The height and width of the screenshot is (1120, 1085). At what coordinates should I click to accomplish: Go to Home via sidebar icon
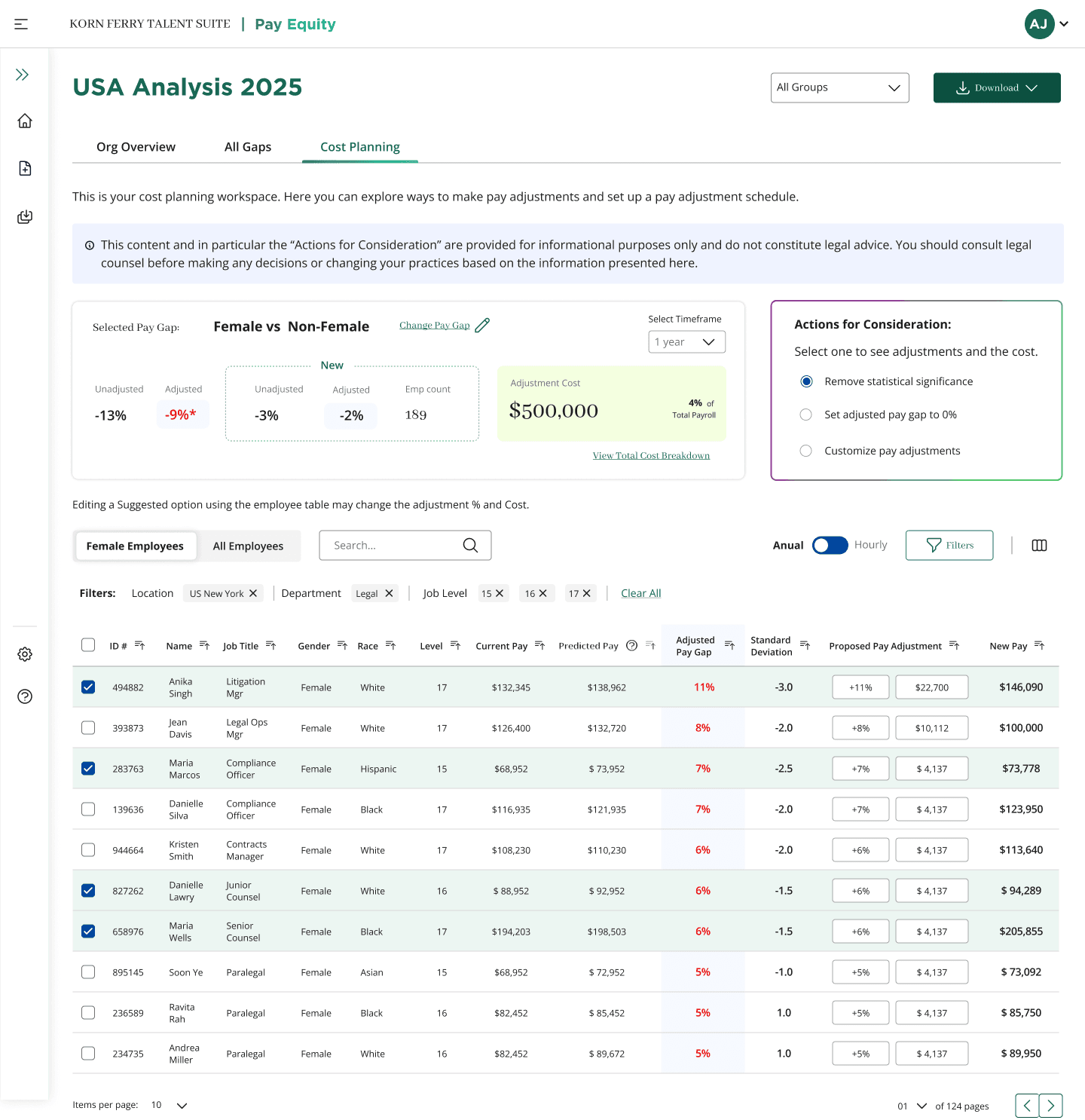tap(25, 121)
